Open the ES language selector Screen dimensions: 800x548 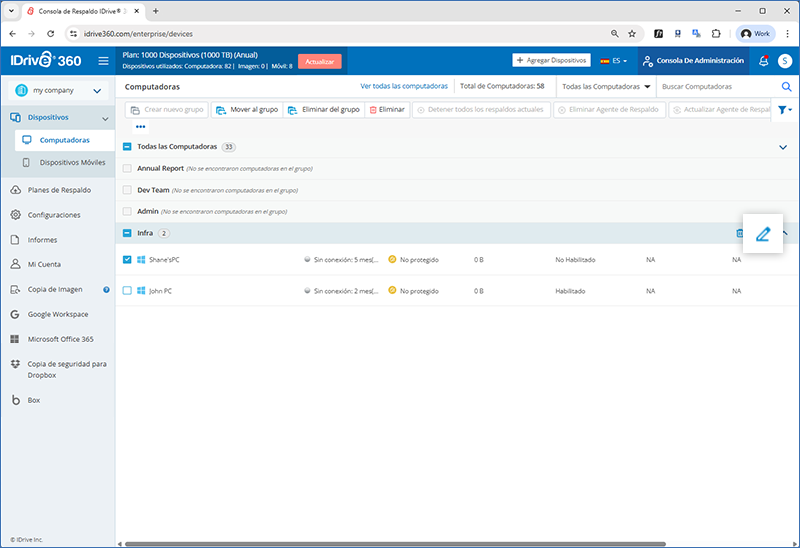pyautogui.click(x=613, y=61)
